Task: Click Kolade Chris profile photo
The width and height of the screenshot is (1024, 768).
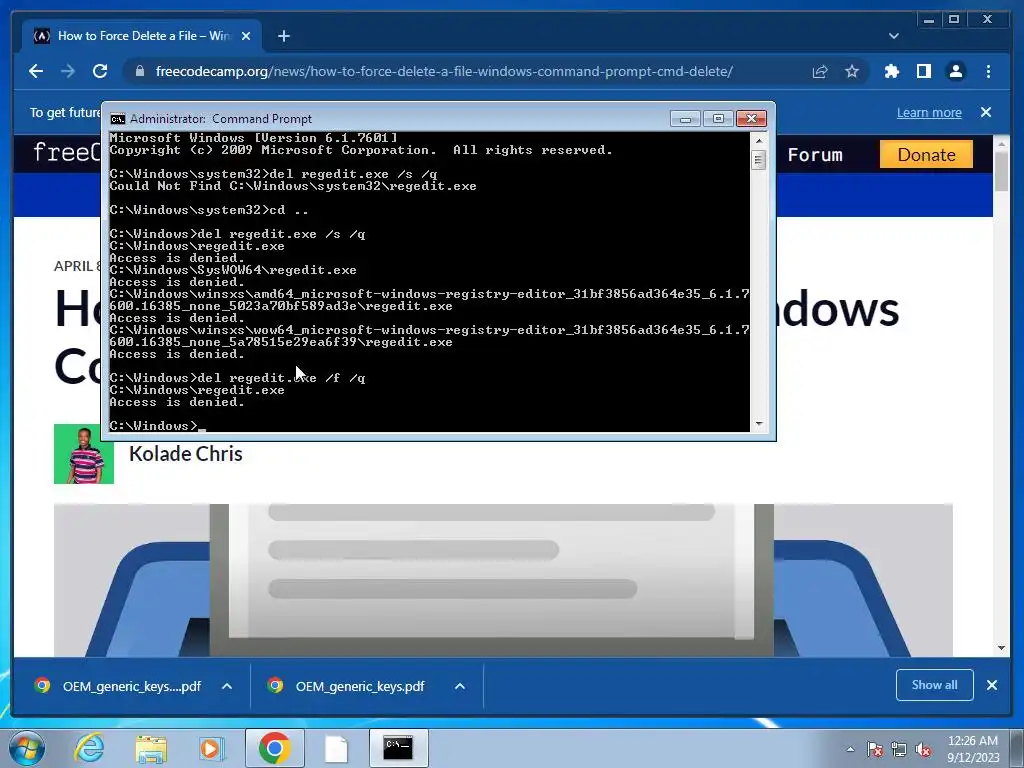Action: click(84, 454)
